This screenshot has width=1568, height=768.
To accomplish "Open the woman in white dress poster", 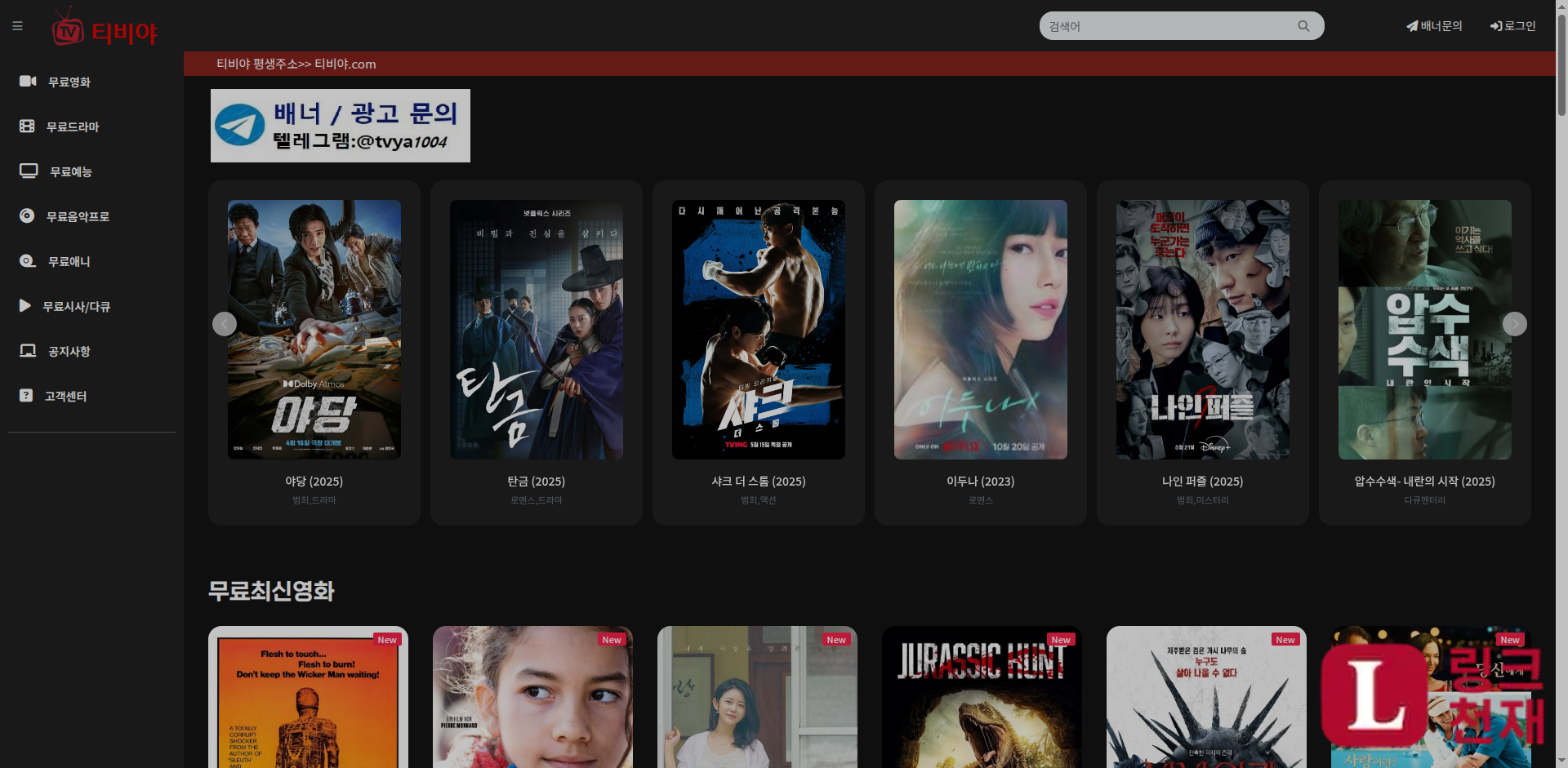I will point(757,698).
